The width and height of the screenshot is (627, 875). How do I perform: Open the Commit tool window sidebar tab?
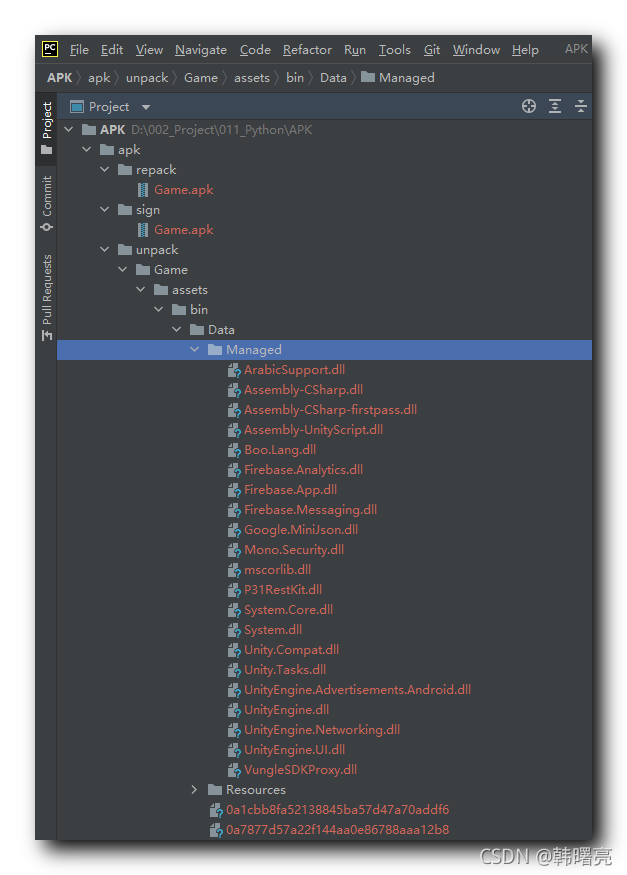pyautogui.click(x=47, y=204)
